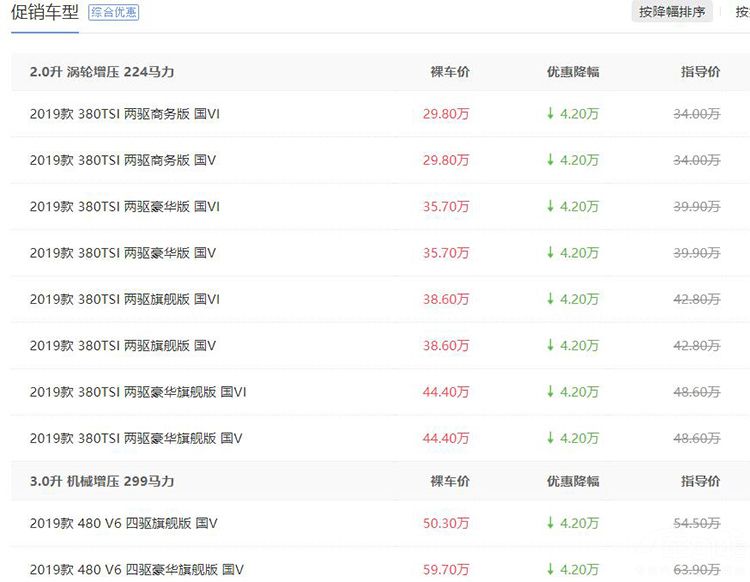The width and height of the screenshot is (750, 582).
Task: Select 2019款 380TSI 两驱豪华旗舰版 国V
Action: pos(136,439)
